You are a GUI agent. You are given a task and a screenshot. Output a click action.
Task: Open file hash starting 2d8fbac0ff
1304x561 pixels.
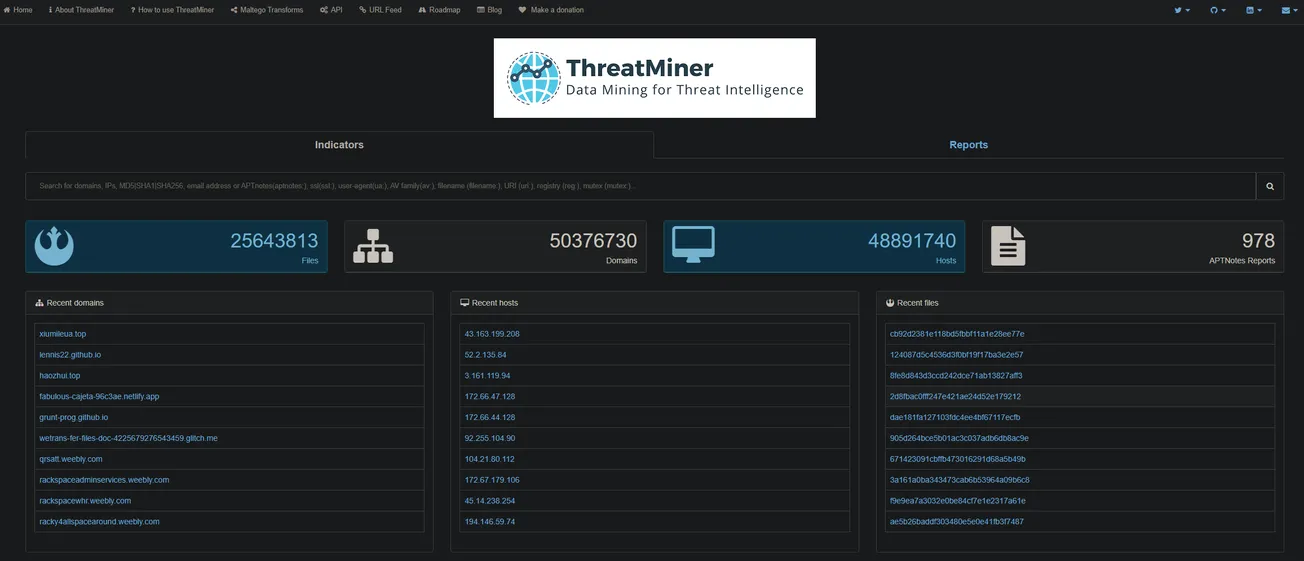coord(955,397)
